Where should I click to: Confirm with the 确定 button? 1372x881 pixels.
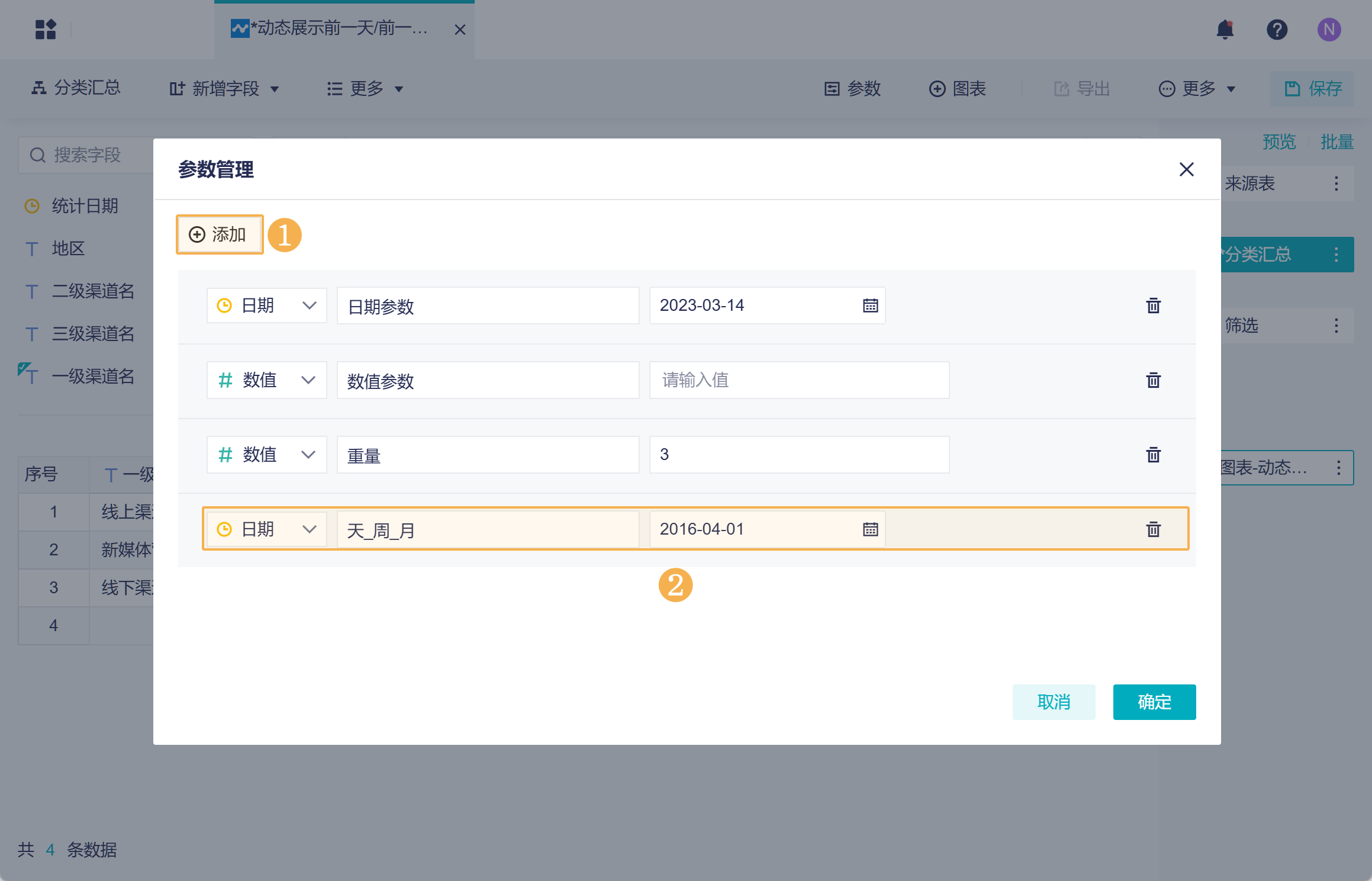(1154, 702)
